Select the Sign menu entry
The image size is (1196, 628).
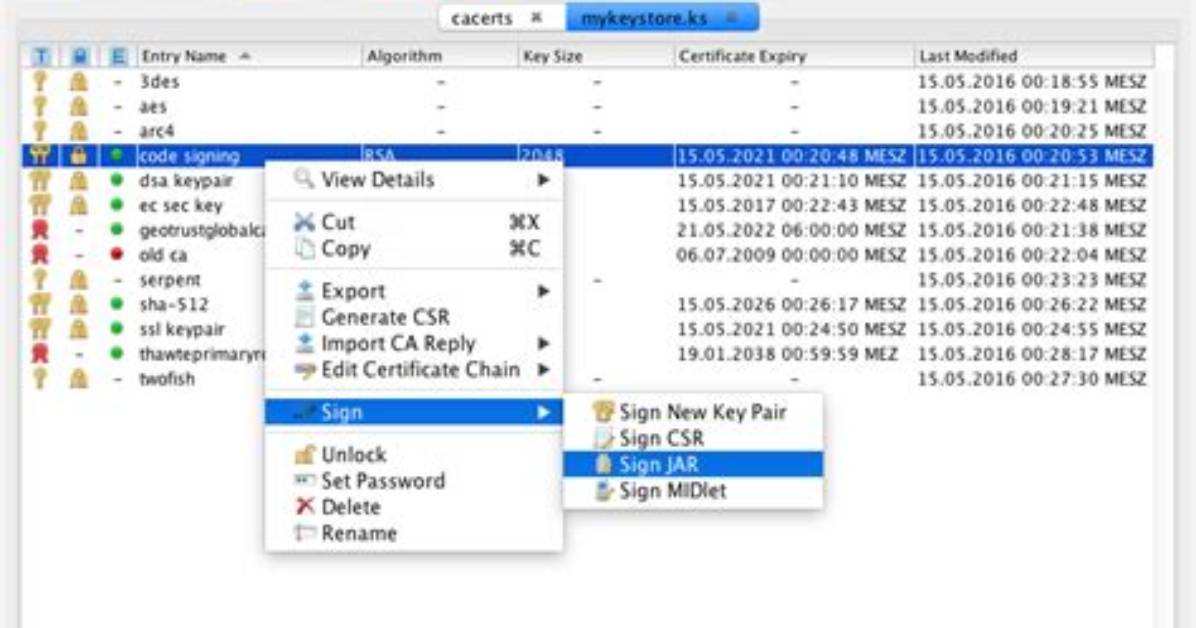click(x=413, y=412)
